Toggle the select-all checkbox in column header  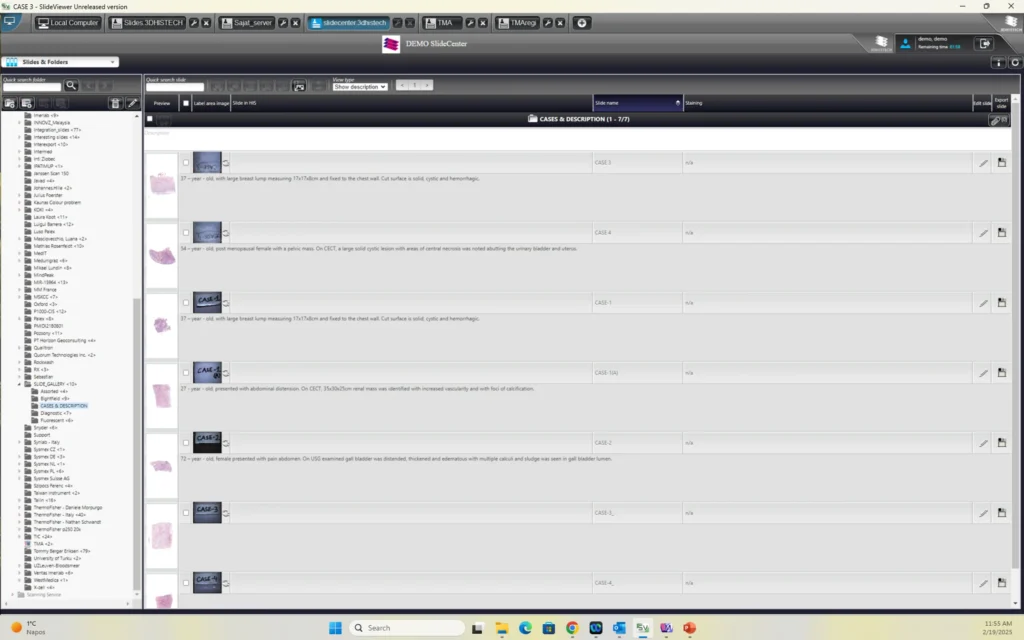(186, 103)
